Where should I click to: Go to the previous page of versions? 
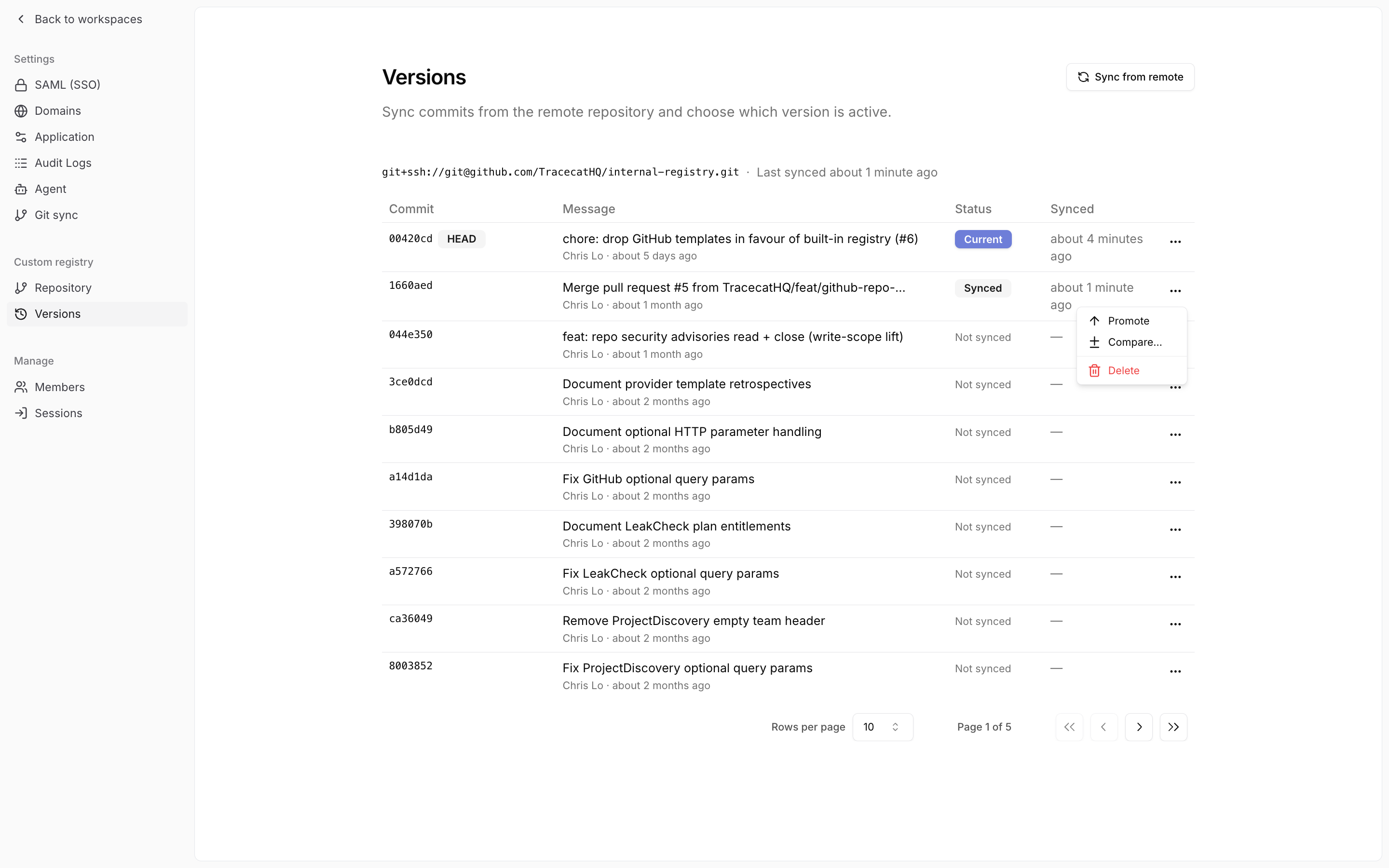(1104, 727)
